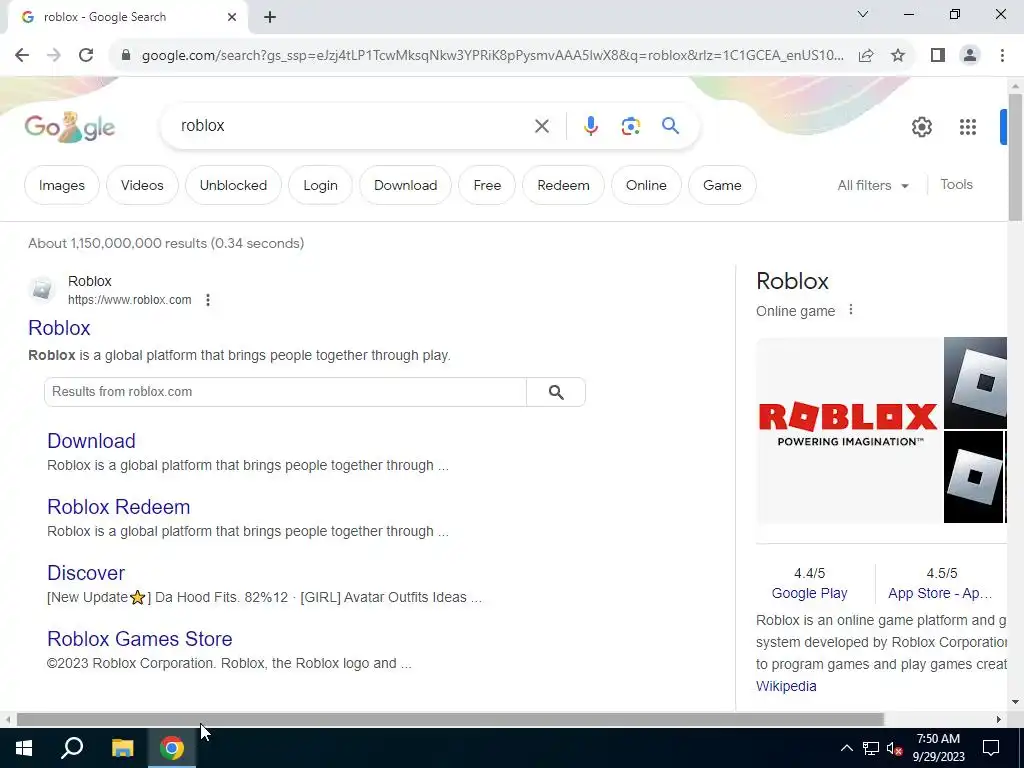
Task: Search within roblox.com results button
Action: (556, 392)
